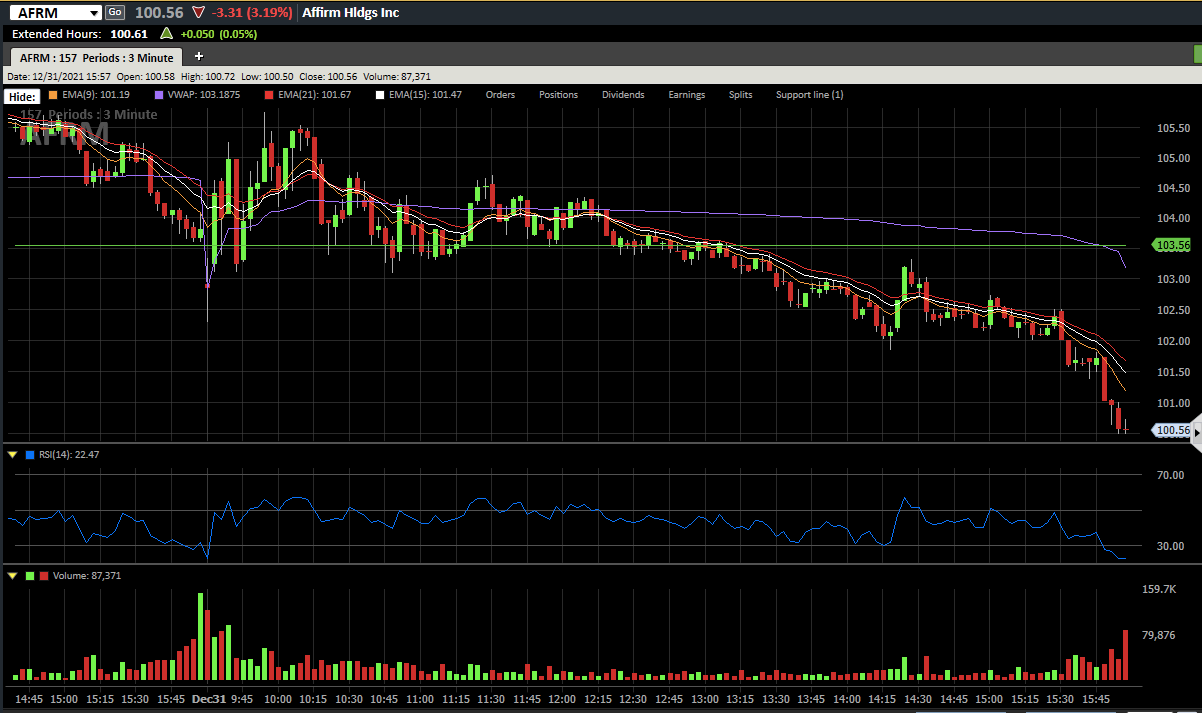The width and height of the screenshot is (1202, 713).
Task: Expand side panel arrow at right edge
Action: pyautogui.click(x=1197, y=431)
